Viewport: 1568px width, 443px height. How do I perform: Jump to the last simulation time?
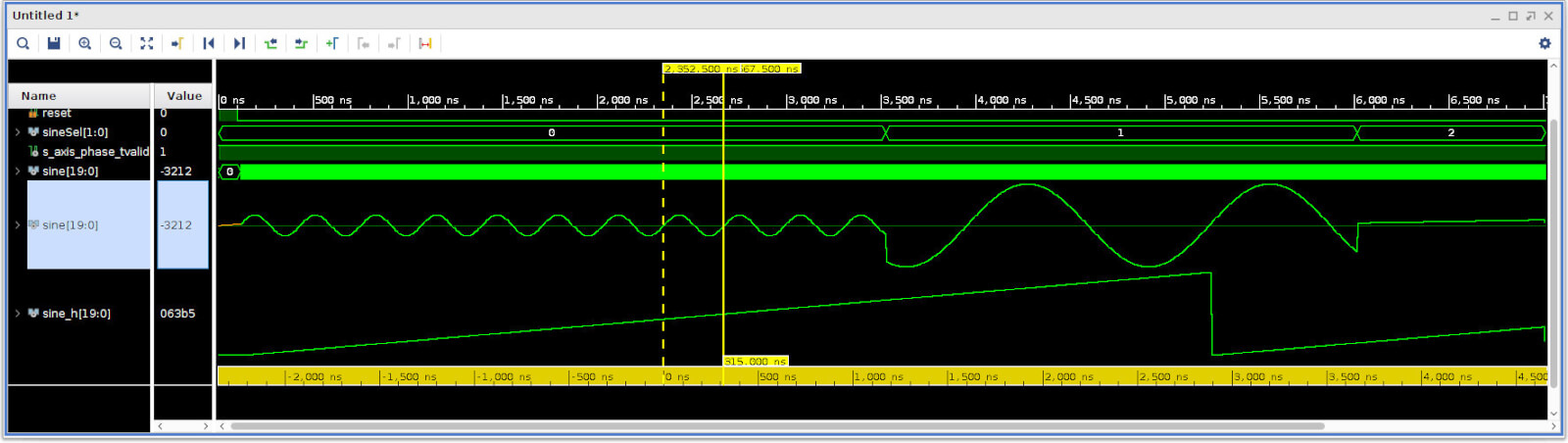239,43
